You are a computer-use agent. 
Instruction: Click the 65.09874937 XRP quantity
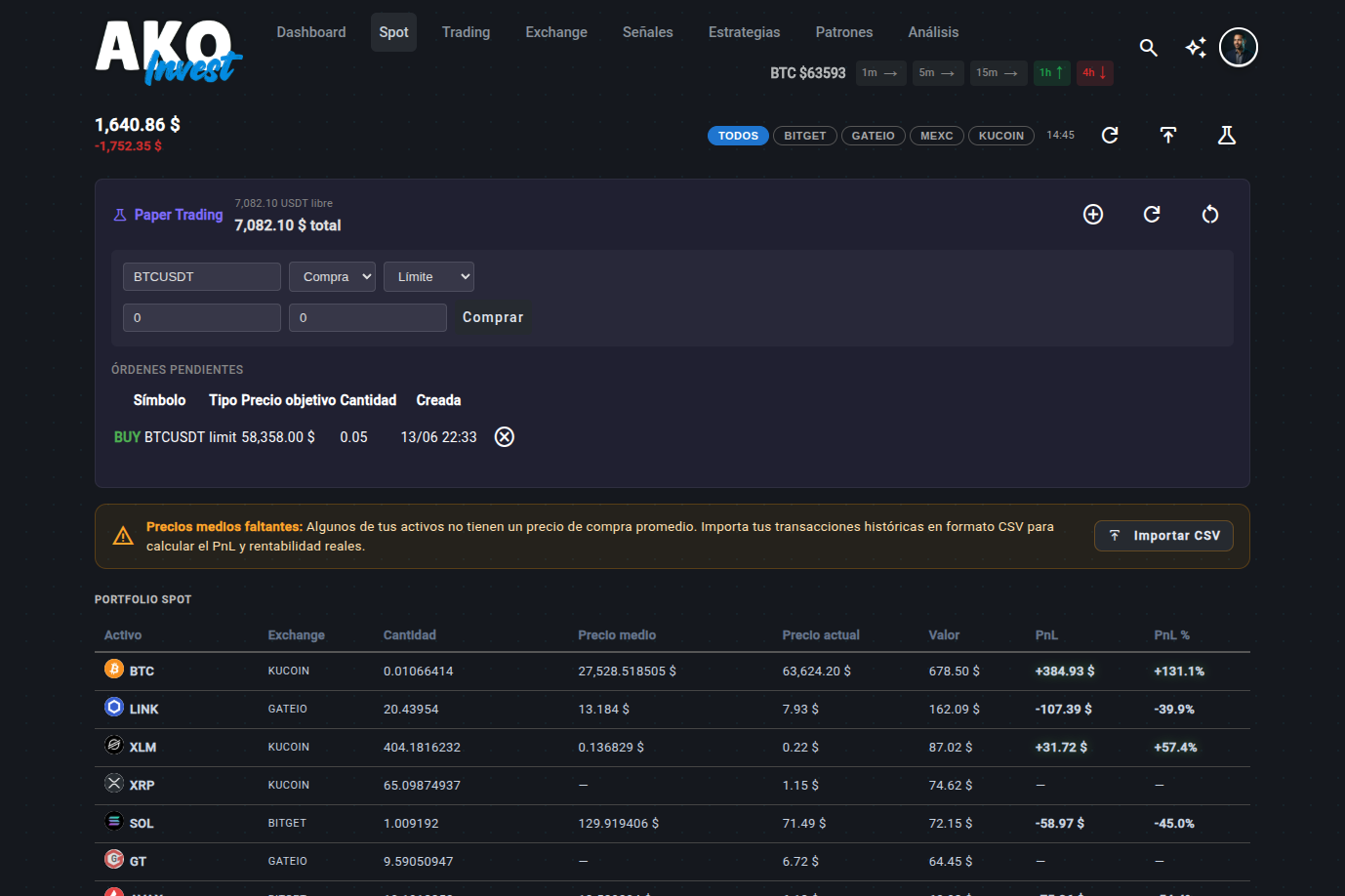422,786
